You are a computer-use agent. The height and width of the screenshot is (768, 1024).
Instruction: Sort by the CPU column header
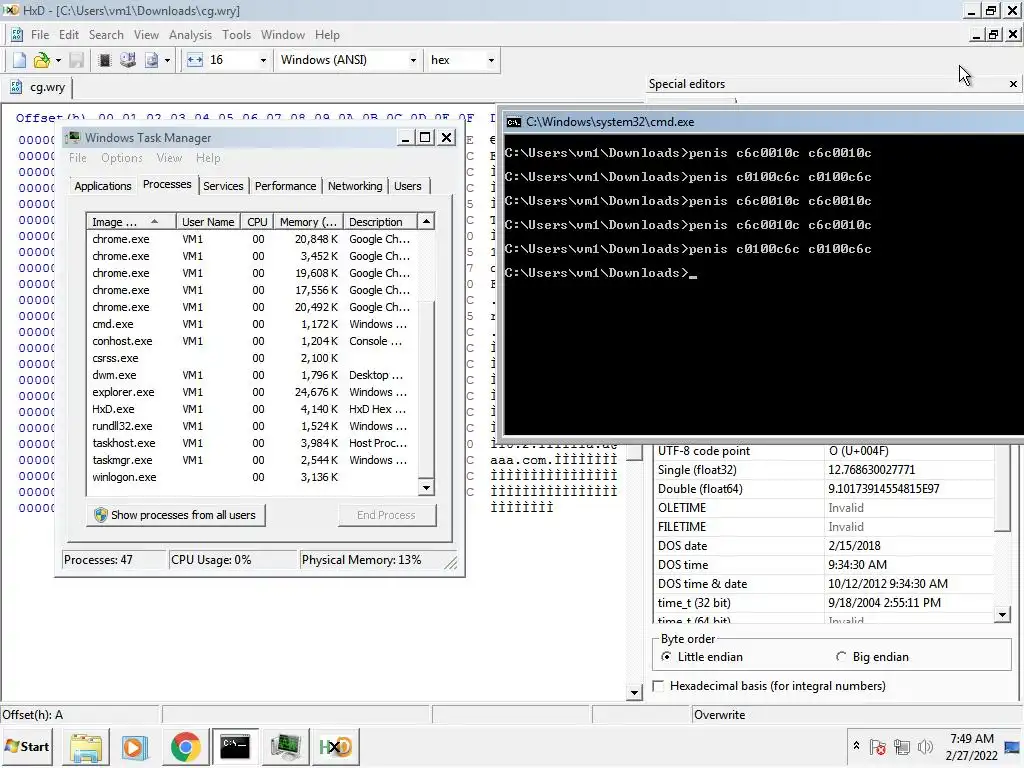[x=257, y=222]
